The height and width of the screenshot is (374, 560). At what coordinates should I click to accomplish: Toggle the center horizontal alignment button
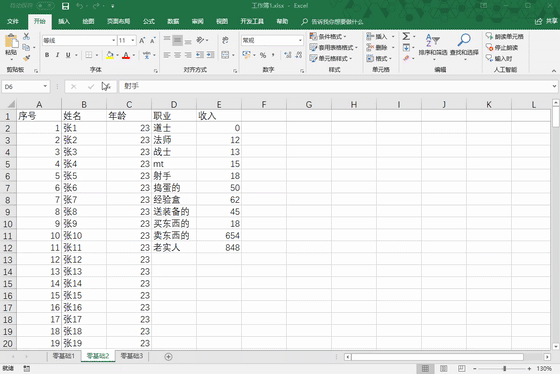178,55
